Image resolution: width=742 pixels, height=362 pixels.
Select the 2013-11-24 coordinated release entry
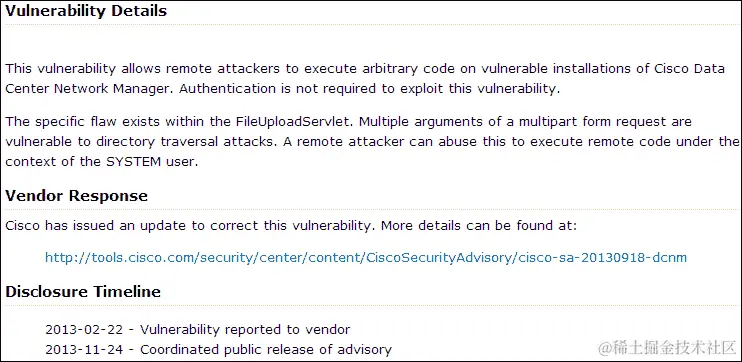pos(219,350)
